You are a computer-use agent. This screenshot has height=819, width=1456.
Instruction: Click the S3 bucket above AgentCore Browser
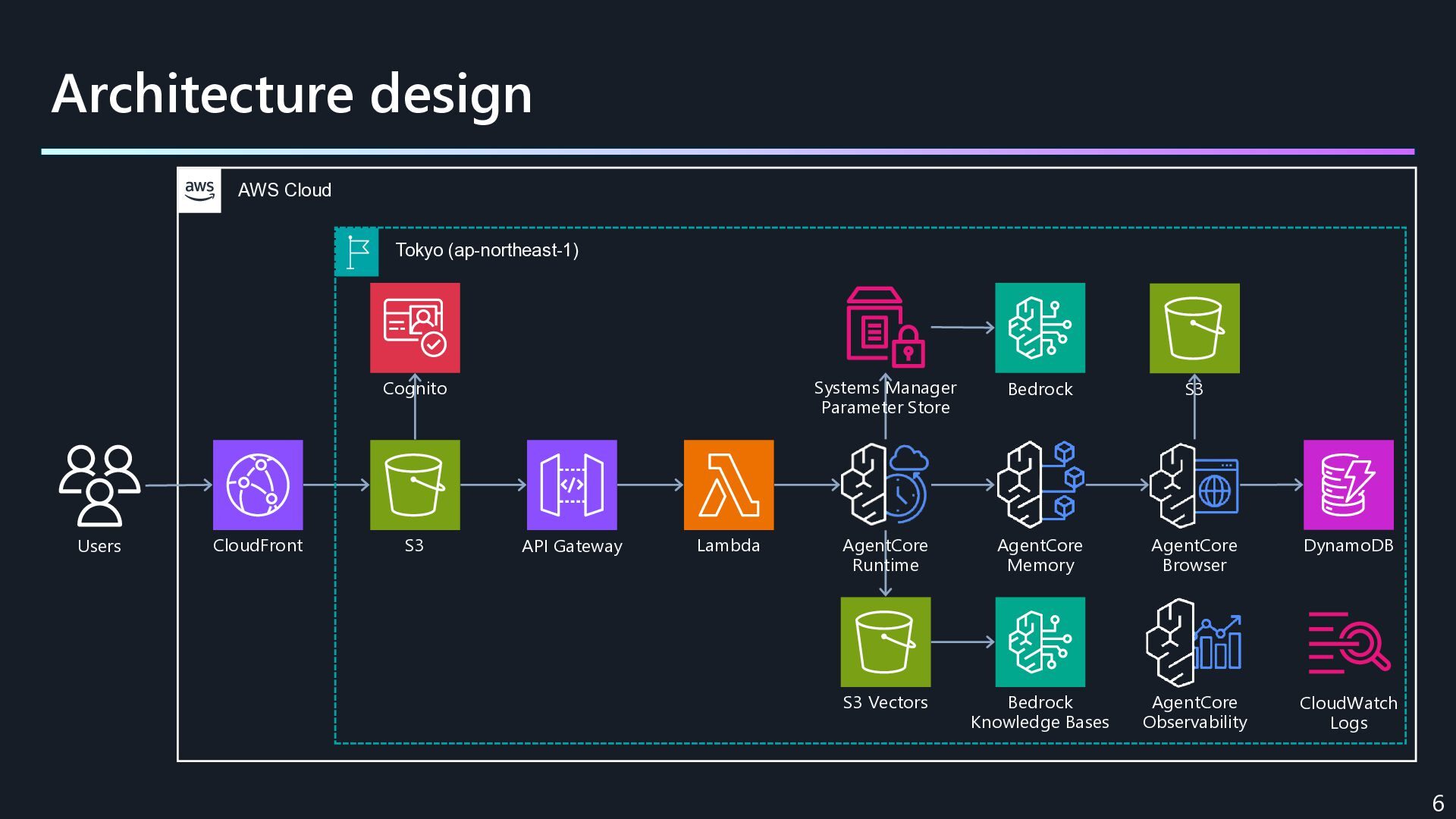pyautogui.click(x=1194, y=328)
